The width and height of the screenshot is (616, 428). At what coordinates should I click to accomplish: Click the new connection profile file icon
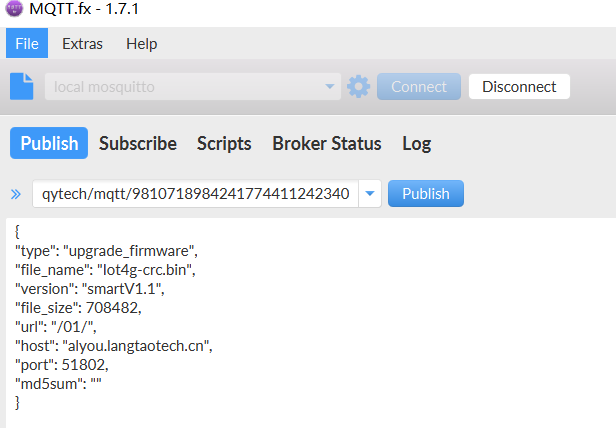(22, 86)
